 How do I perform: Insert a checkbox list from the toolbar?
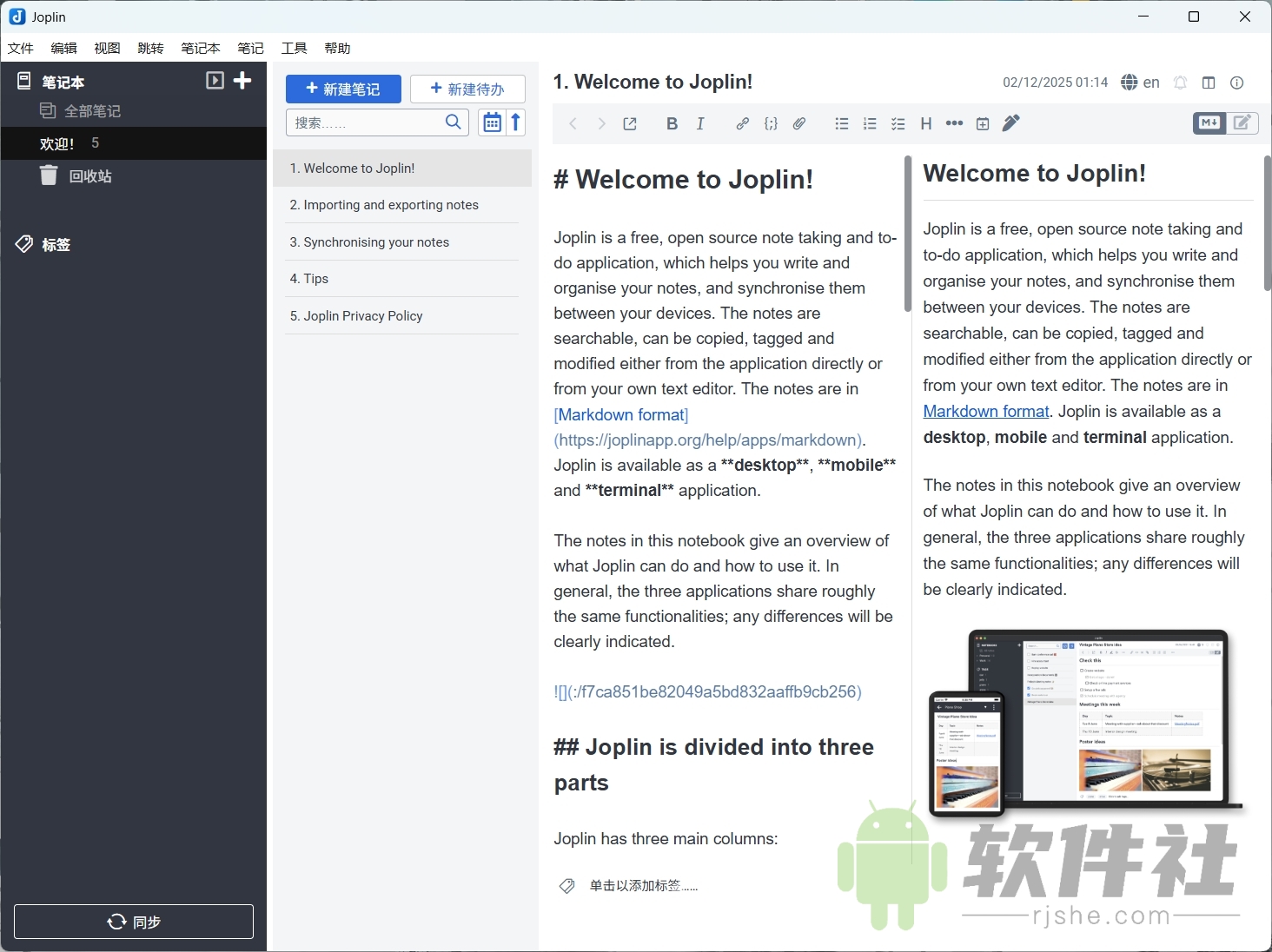tap(898, 123)
